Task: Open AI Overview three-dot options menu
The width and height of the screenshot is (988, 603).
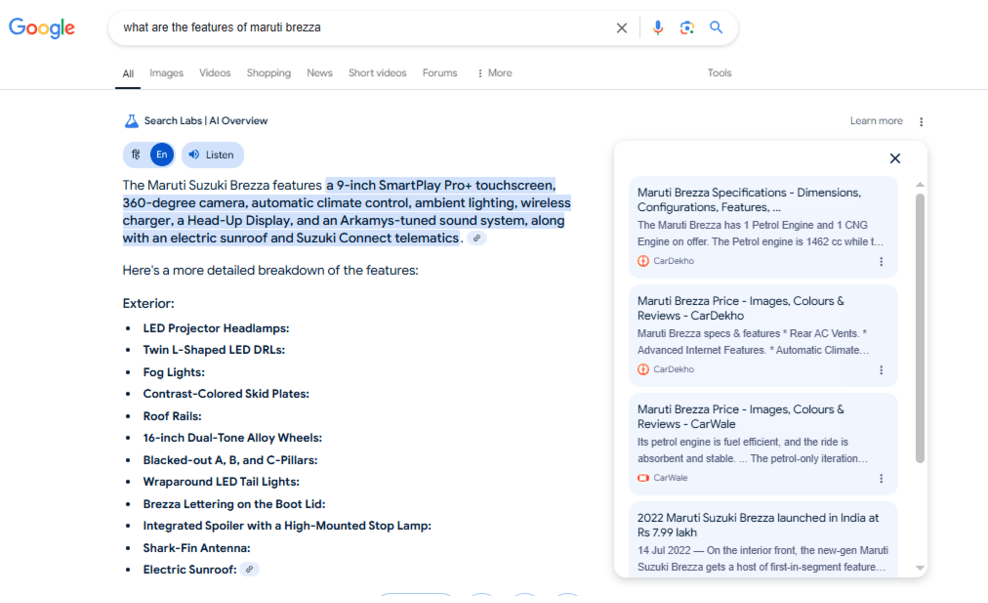Action: pos(921,122)
